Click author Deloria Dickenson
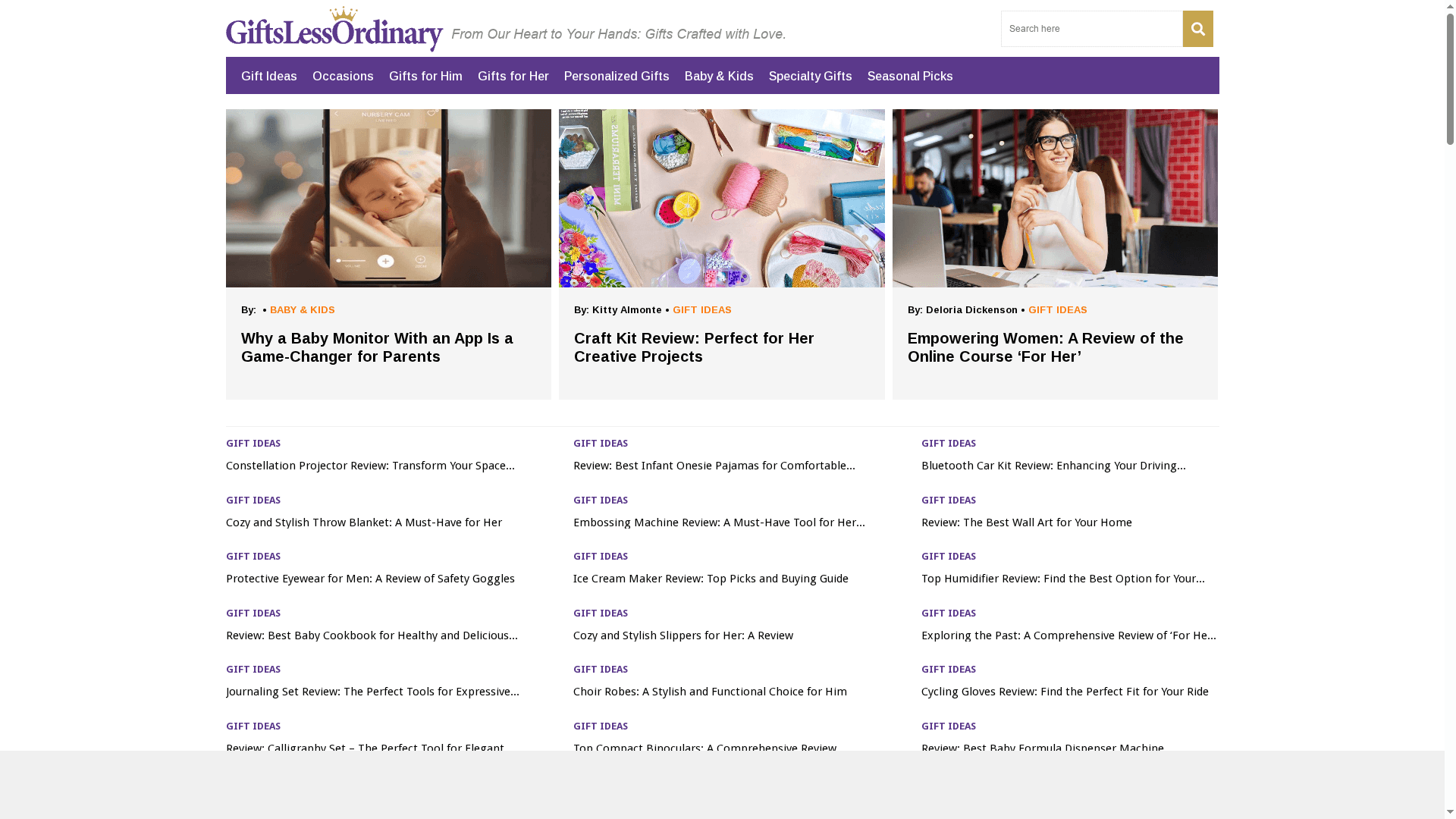1456x819 pixels. (971, 309)
